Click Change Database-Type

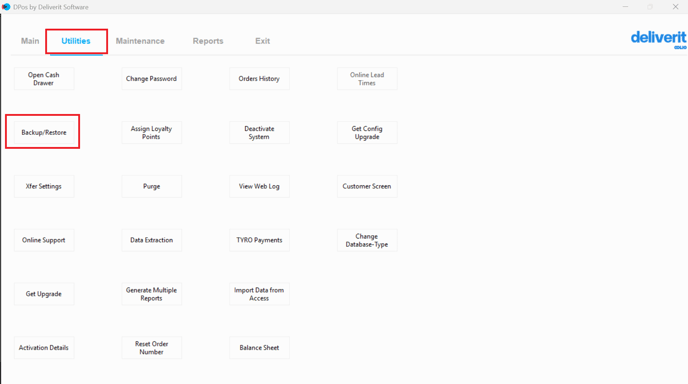pyautogui.click(x=367, y=240)
